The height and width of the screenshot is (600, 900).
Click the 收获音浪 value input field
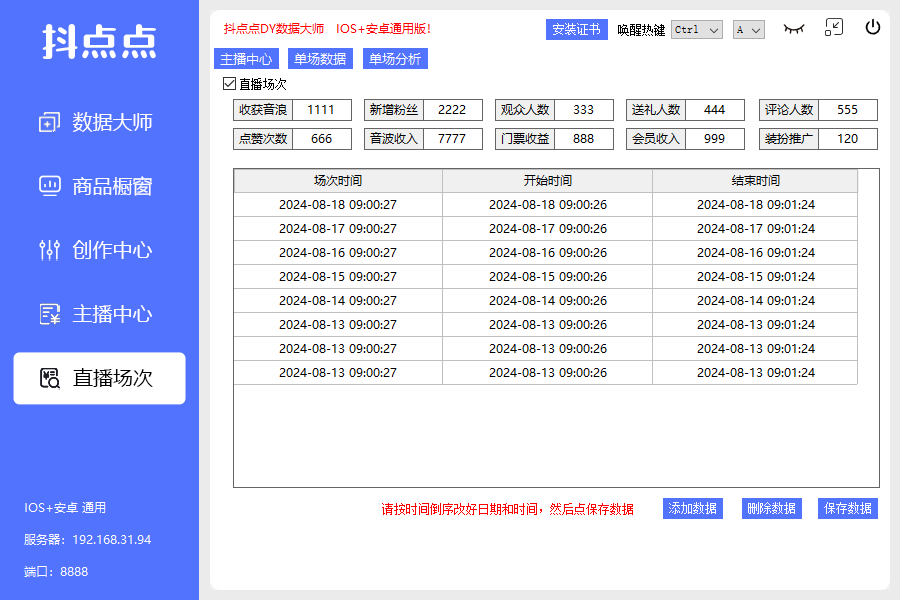tap(322, 110)
